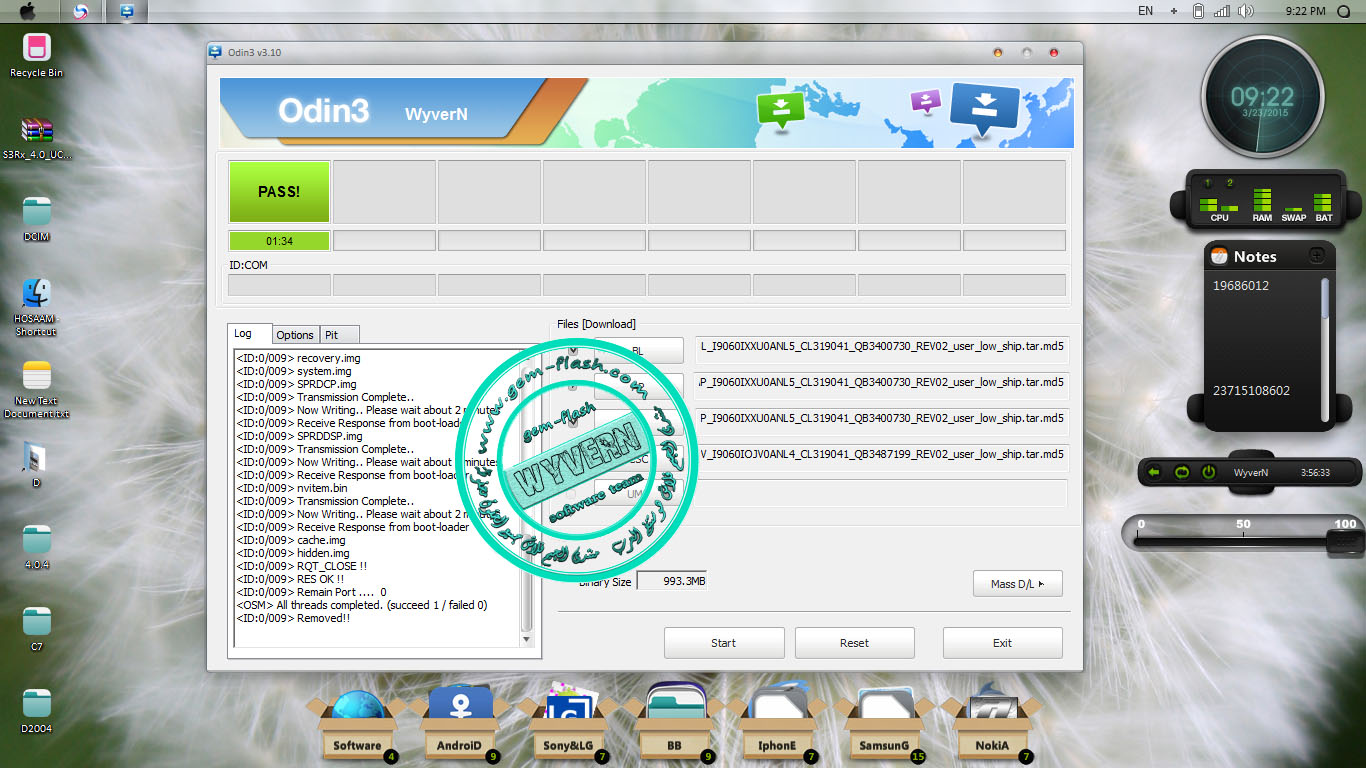The height and width of the screenshot is (768, 1366).
Task: Click the EN language indicator
Action: [x=1145, y=11]
